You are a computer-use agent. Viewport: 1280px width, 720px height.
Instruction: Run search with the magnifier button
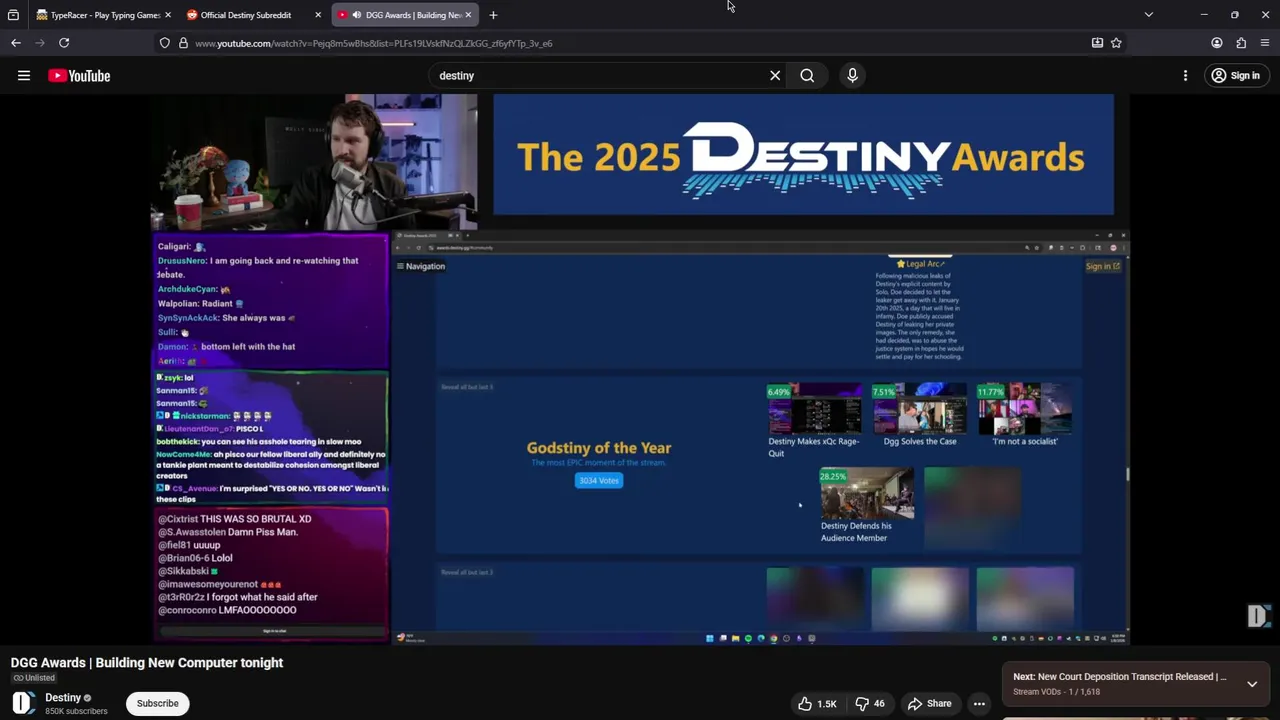(807, 76)
